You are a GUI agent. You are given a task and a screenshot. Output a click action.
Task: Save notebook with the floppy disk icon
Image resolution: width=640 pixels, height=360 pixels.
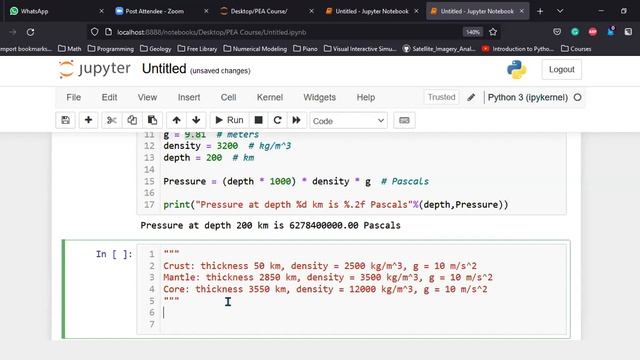coord(65,120)
